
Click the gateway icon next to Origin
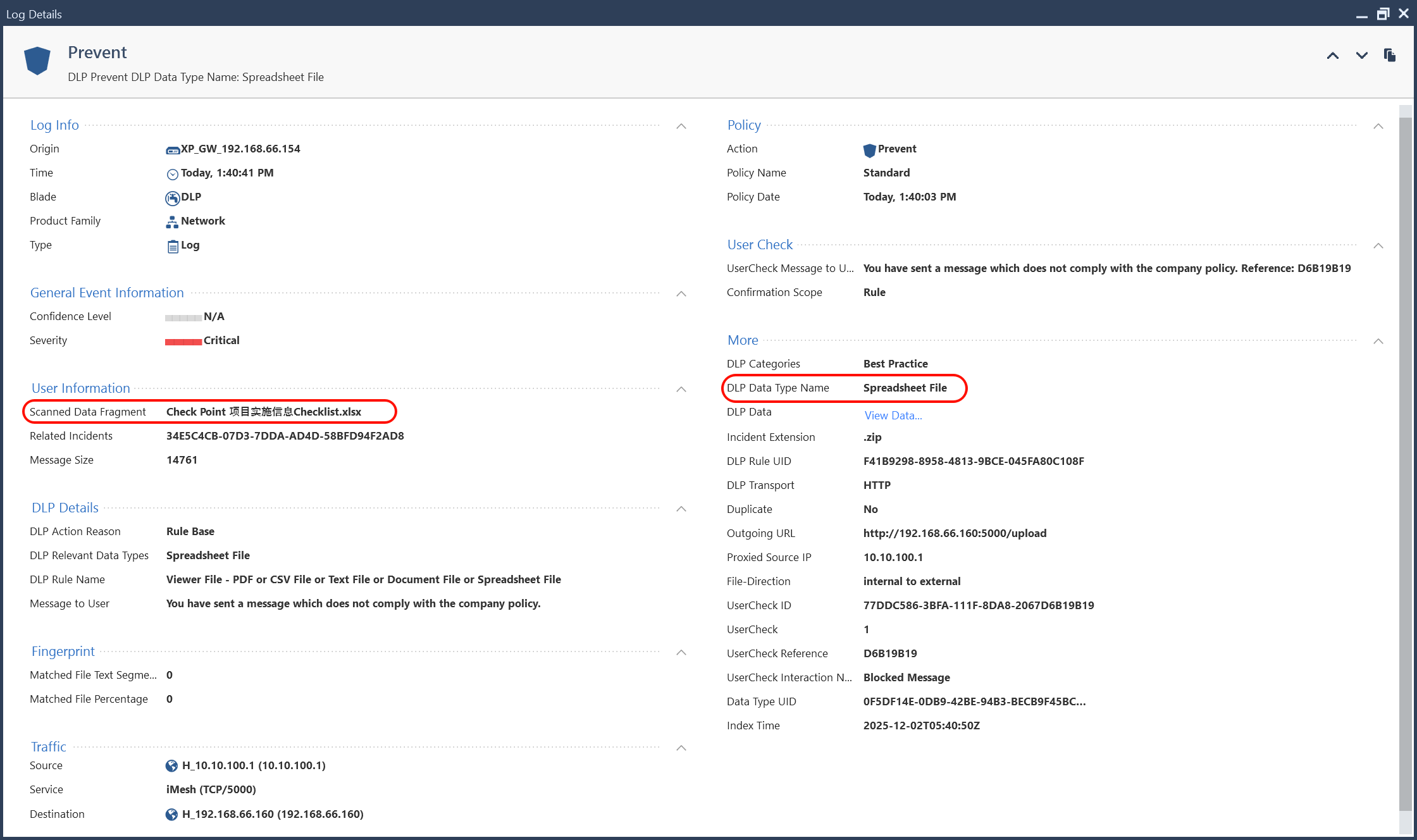pyautogui.click(x=172, y=149)
